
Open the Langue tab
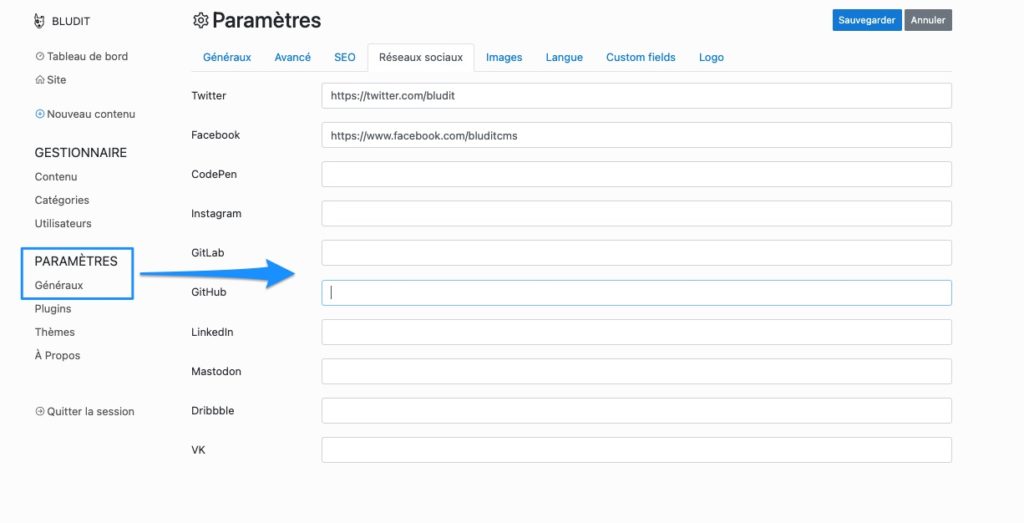564,57
